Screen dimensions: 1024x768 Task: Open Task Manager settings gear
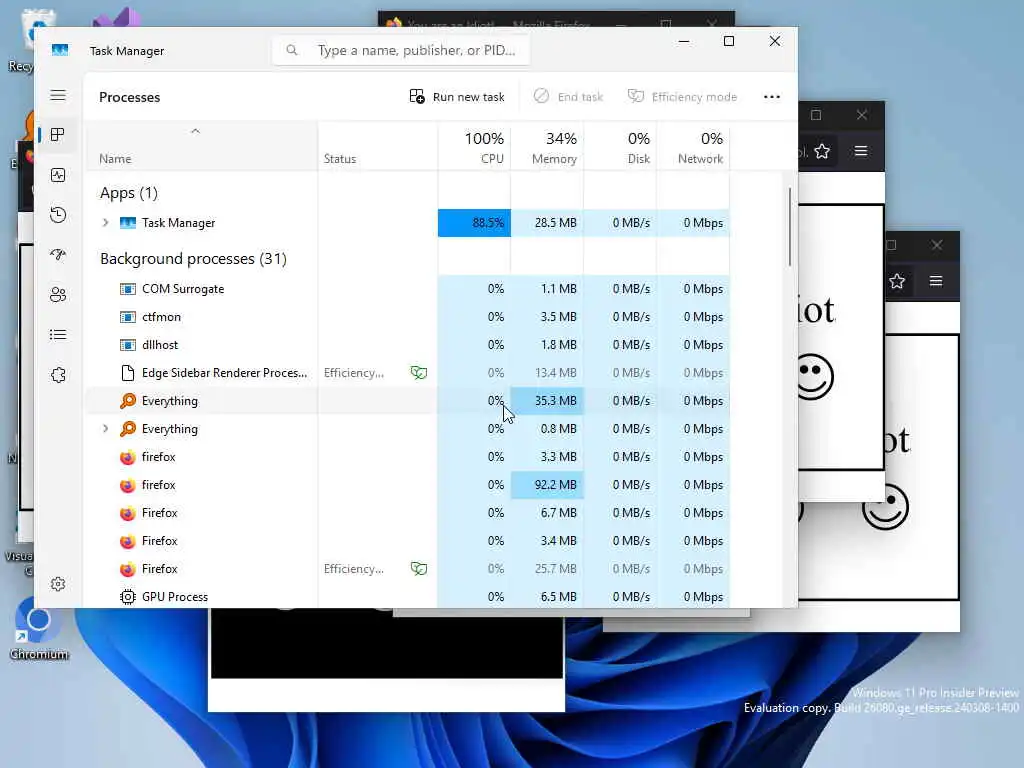tap(58, 584)
